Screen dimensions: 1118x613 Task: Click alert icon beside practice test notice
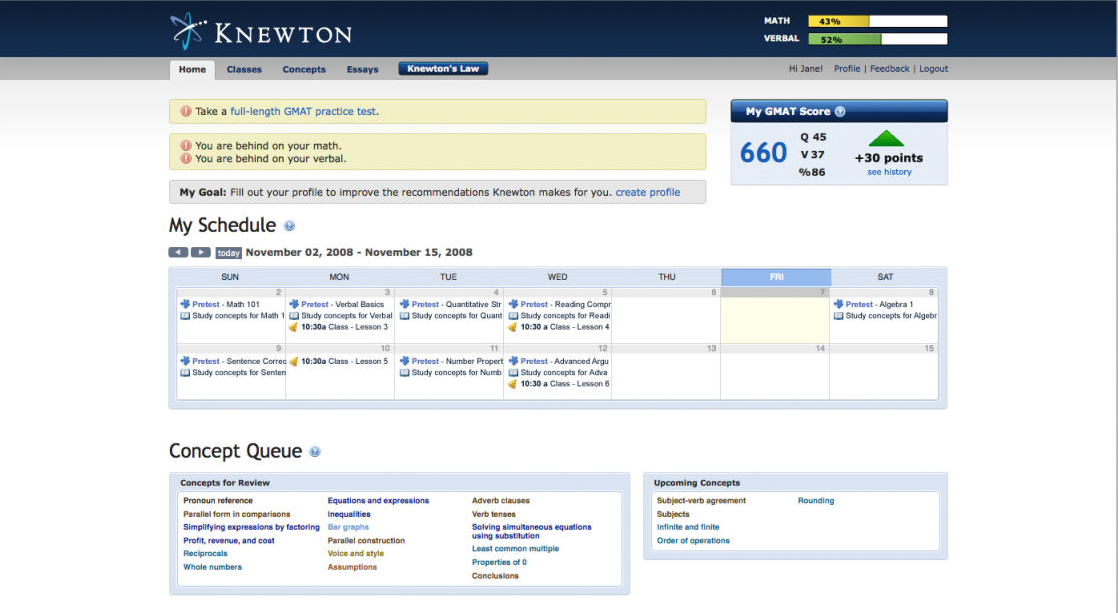(x=185, y=111)
